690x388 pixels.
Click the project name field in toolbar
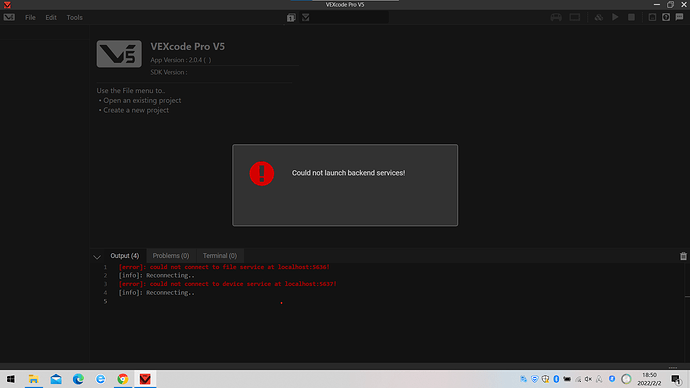point(350,18)
